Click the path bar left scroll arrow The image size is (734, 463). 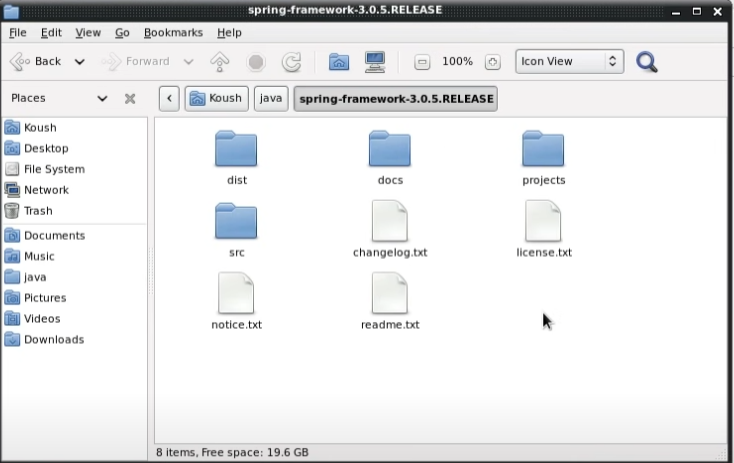pos(169,98)
